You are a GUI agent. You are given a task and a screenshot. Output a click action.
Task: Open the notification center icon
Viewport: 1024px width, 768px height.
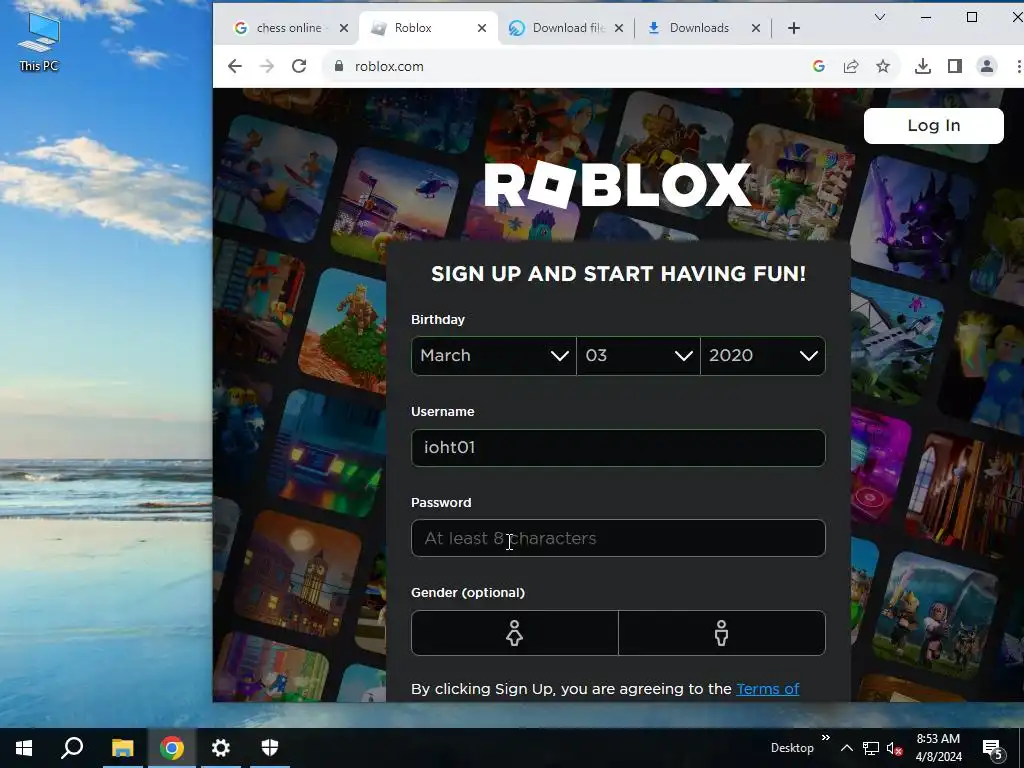993,749
